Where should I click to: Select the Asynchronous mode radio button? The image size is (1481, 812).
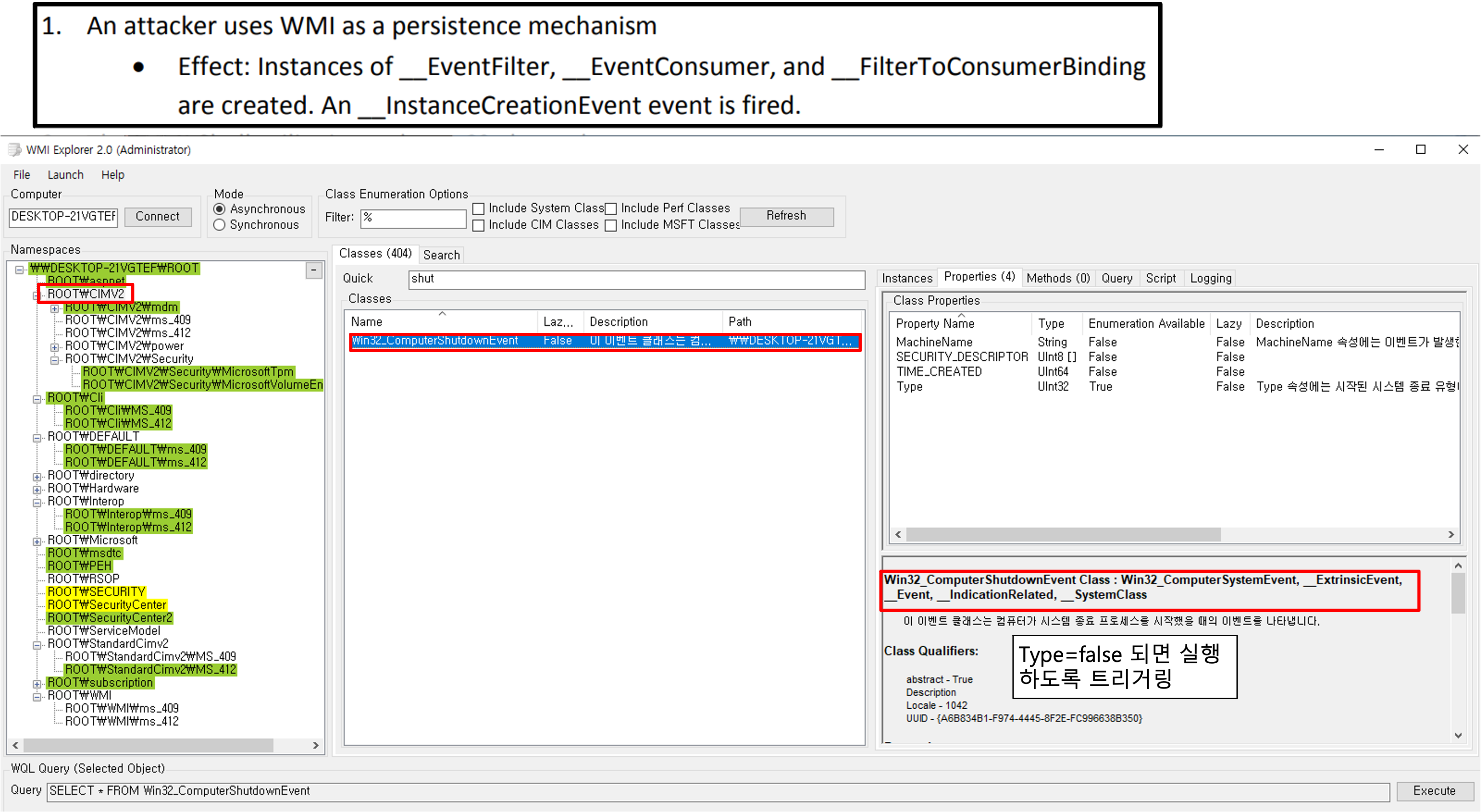point(219,209)
